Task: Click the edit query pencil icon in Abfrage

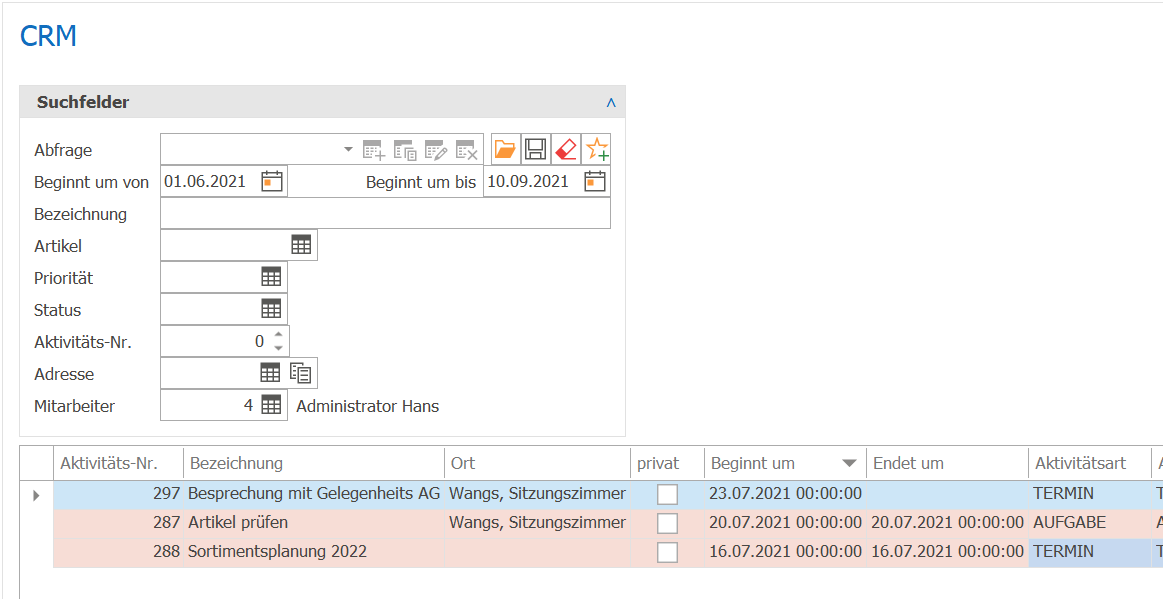Action: pyautogui.click(x=436, y=150)
